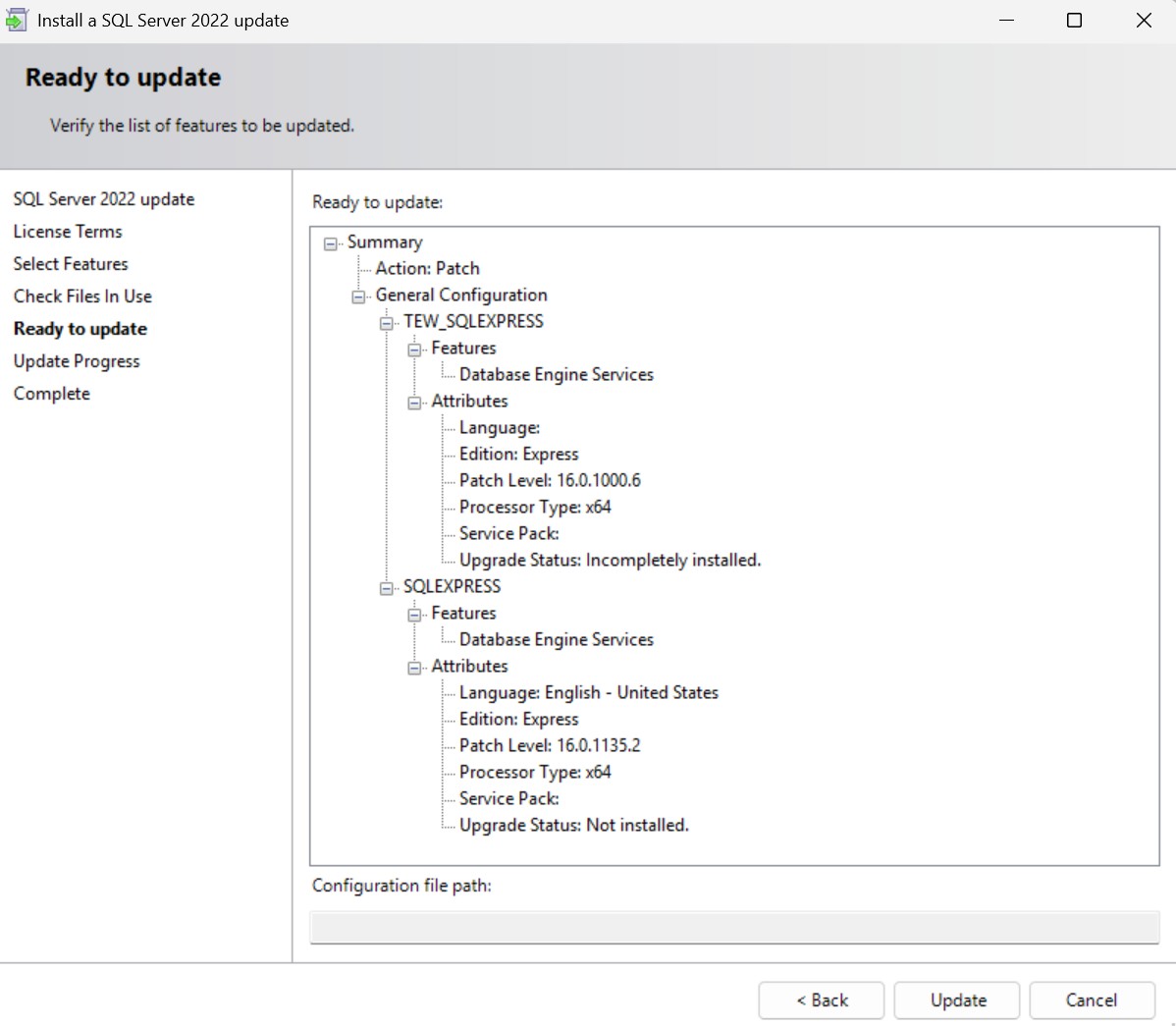The width and height of the screenshot is (1176, 1026).
Task: Click the Configuration file path field
Action: (734, 928)
